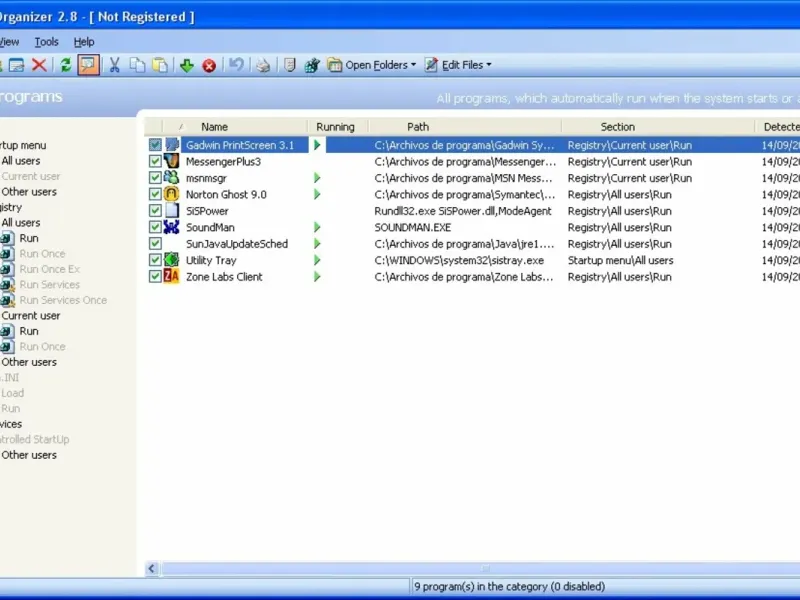Viewport: 800px width, 600px height.
Task: Uncheck the Gadwin PrintScreen 3.1 checkbox
Action: tap(155, 145)
